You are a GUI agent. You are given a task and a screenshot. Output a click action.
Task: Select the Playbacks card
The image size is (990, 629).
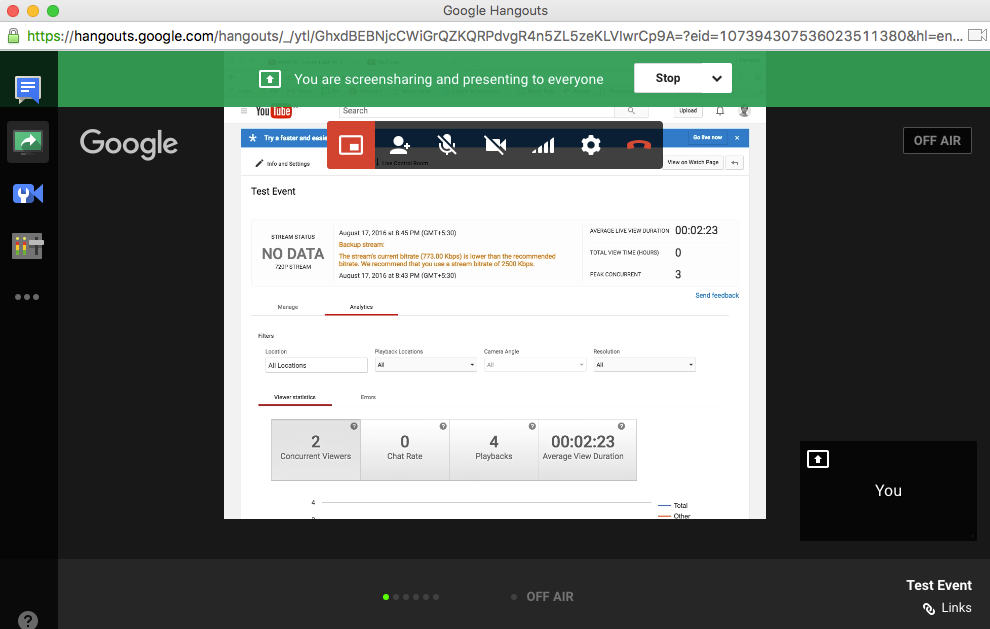coord(494,450)
